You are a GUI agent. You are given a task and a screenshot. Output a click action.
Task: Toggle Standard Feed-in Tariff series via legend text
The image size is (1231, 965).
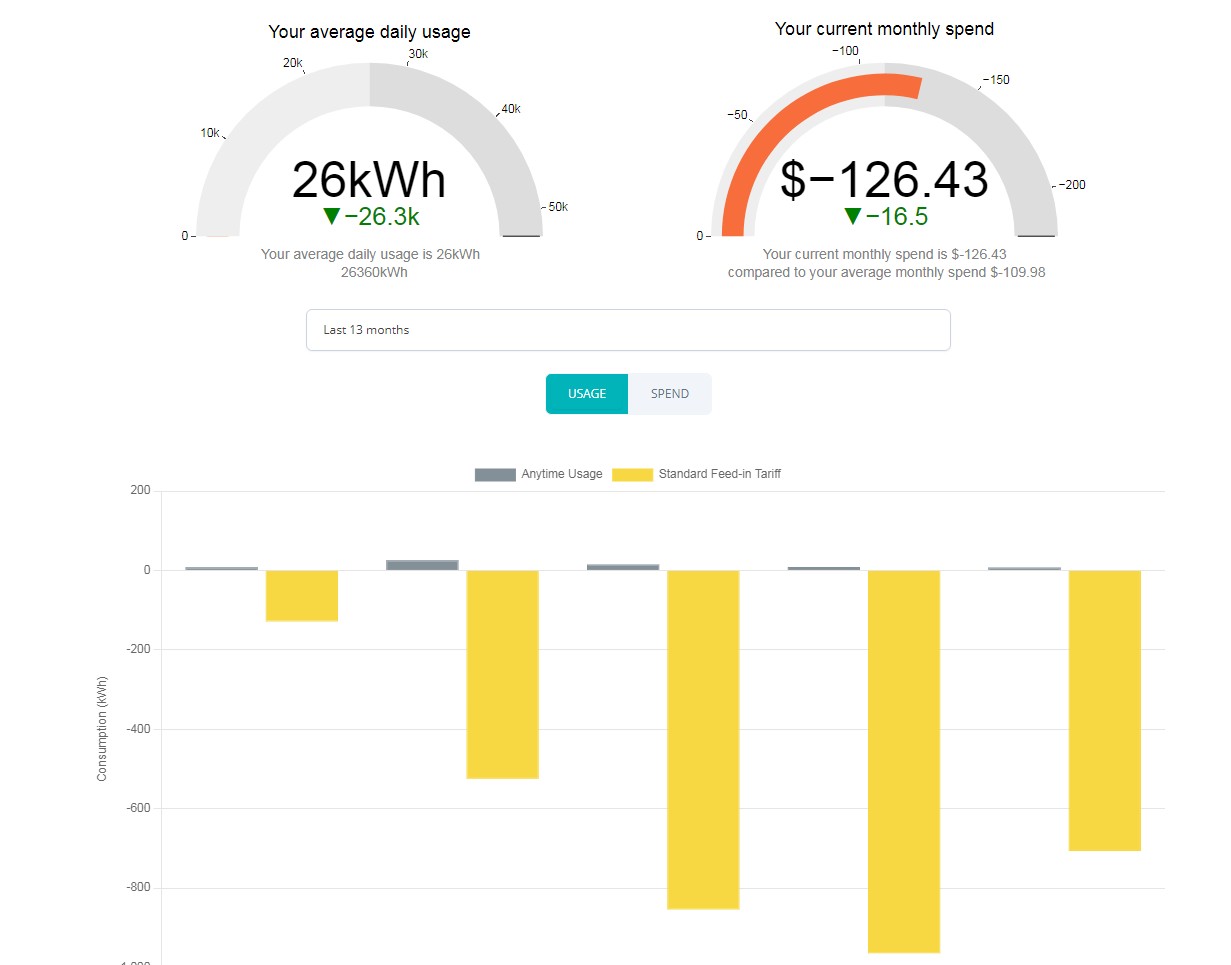(x=719, y=474)
